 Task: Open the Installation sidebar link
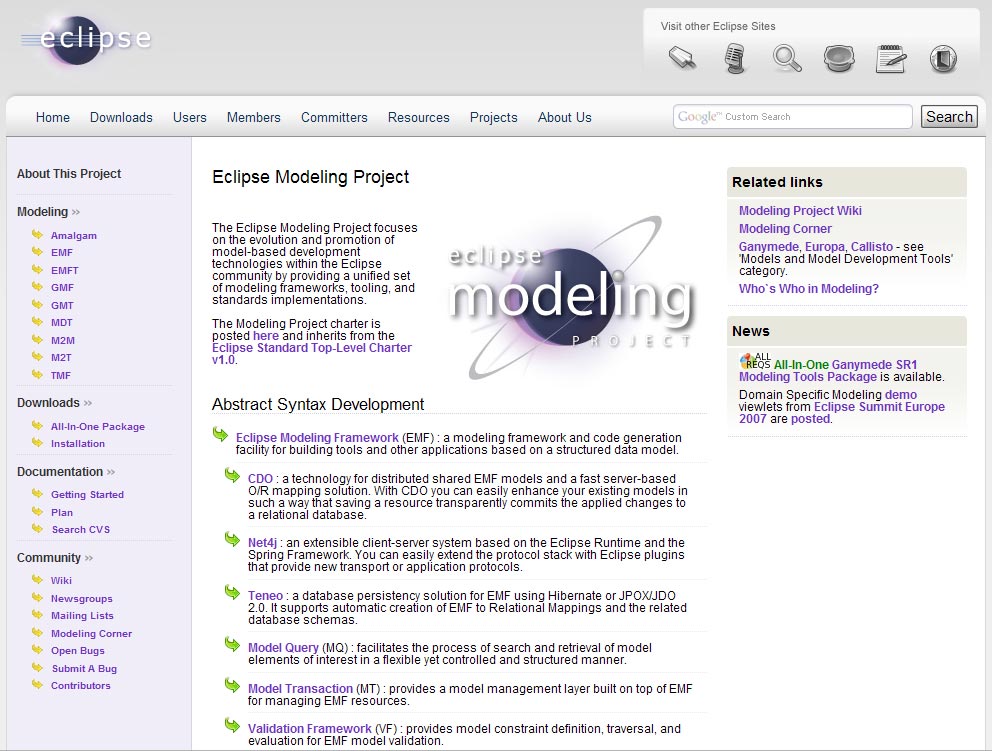(78, 444)
